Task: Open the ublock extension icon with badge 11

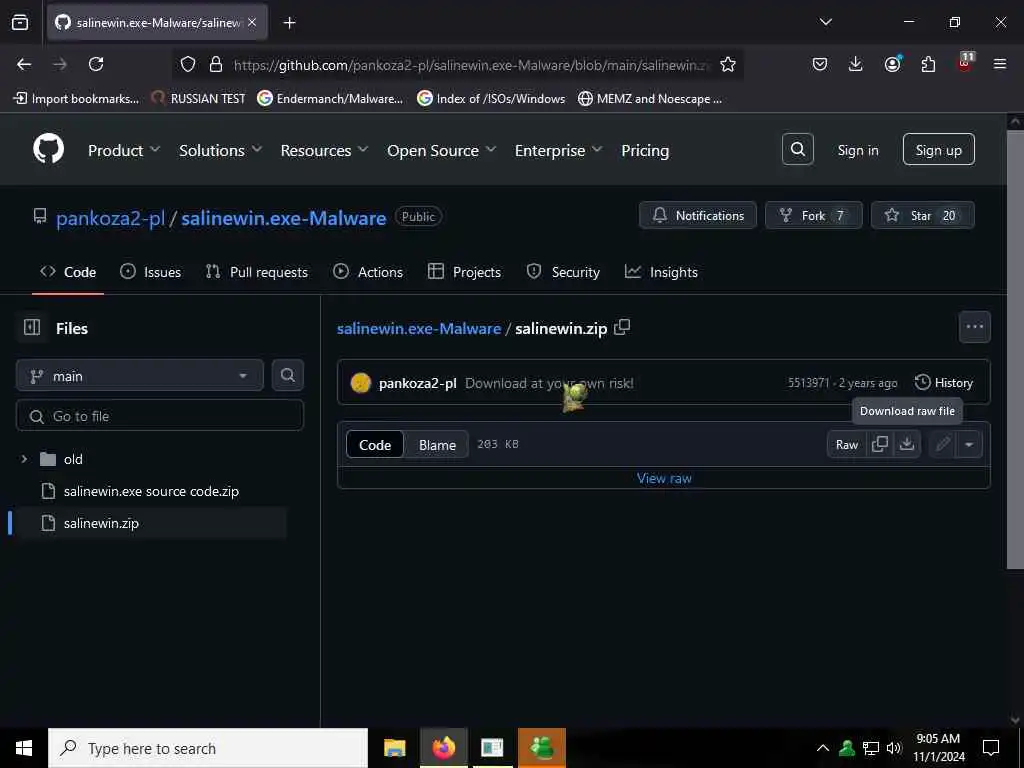Action: [x=965, y=63]
